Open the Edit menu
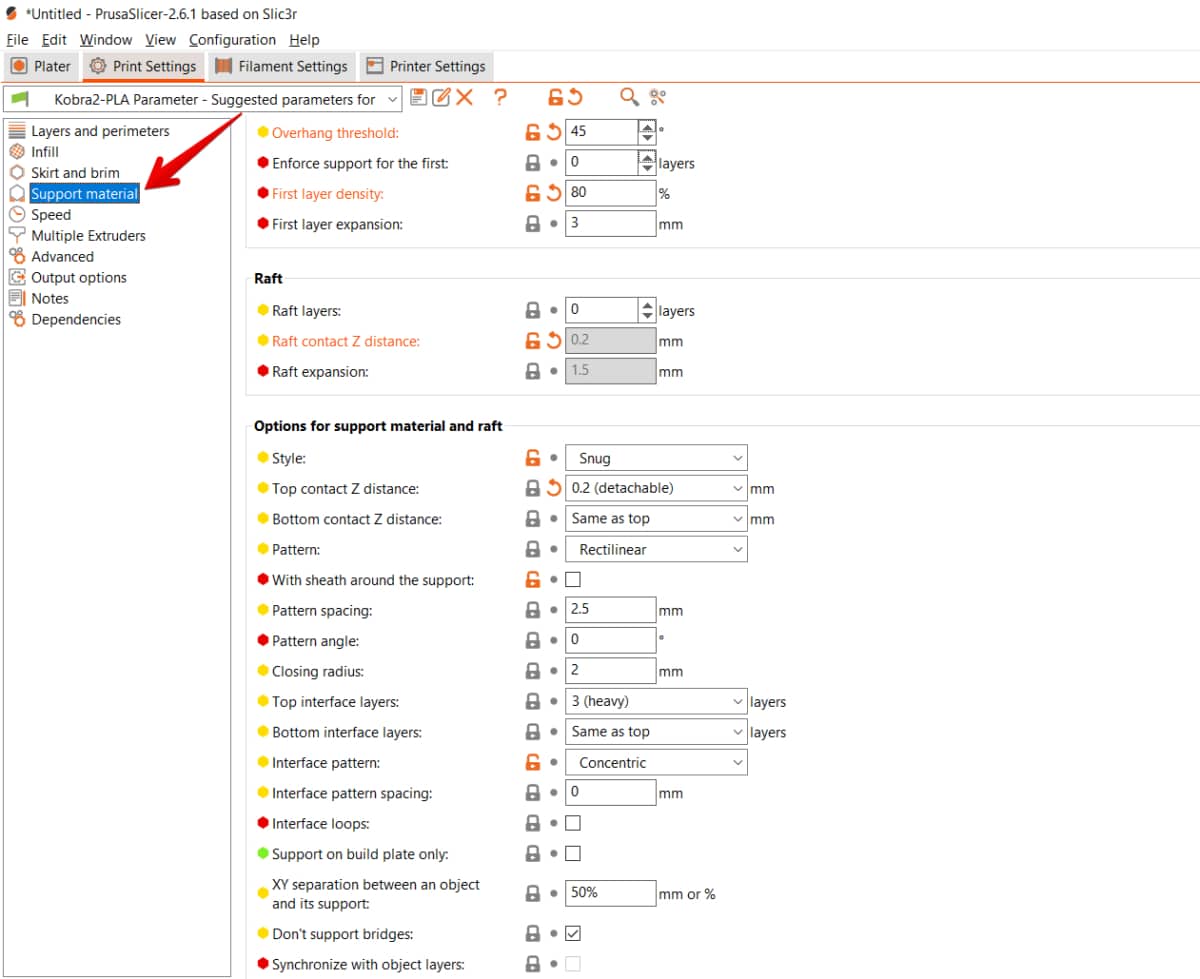This screenshot has width=1200, height=979. coord(54,39)
